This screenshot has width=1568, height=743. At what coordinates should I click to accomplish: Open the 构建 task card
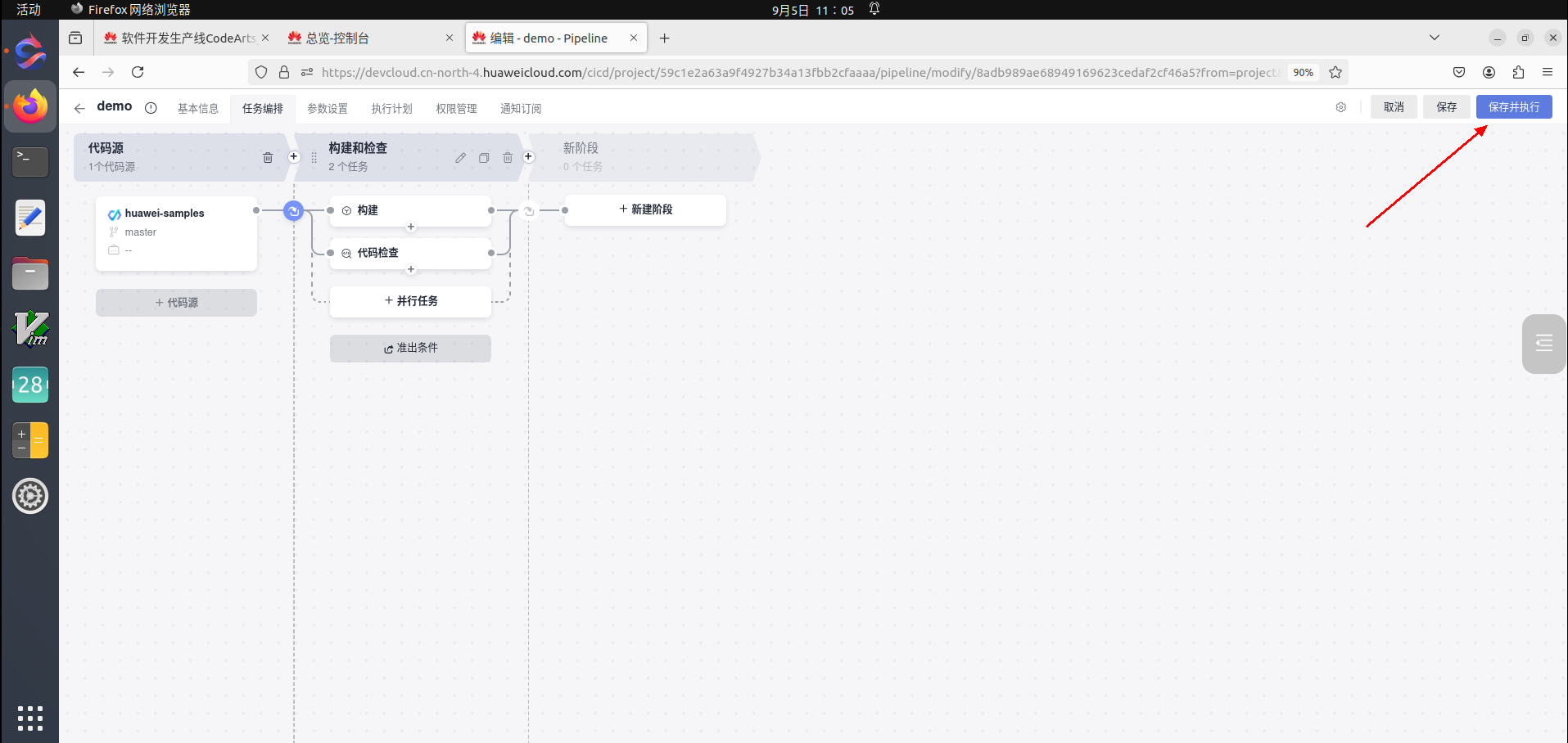[411, 210]
